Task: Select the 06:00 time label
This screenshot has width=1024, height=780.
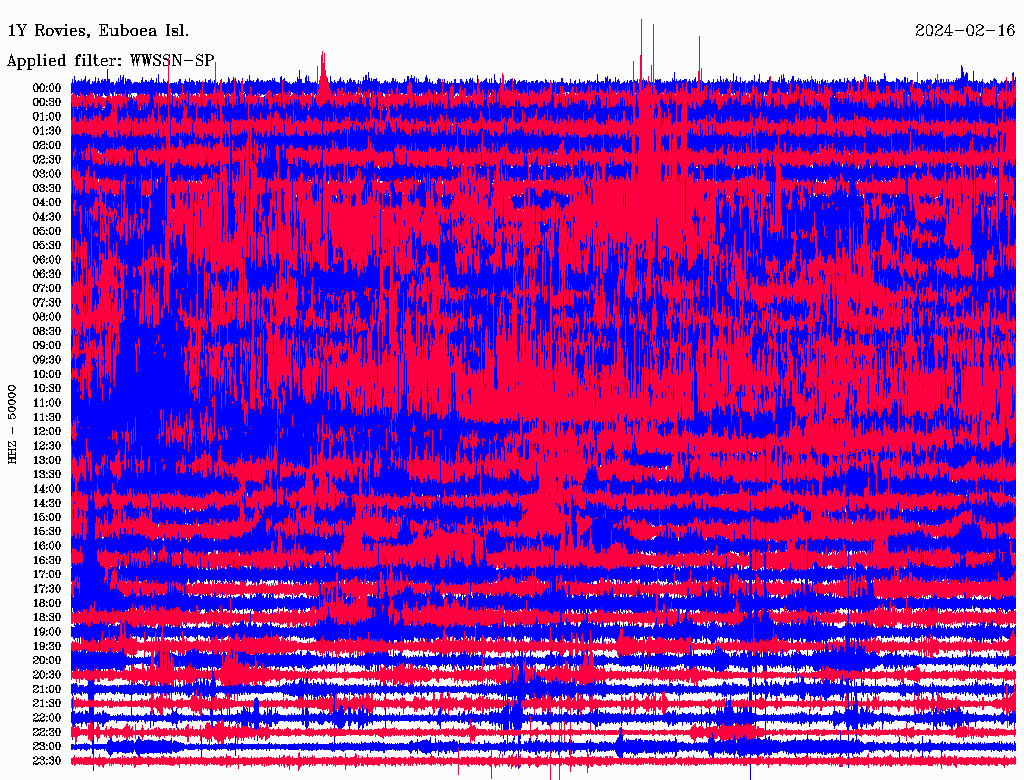Action: tap(48, 260)
